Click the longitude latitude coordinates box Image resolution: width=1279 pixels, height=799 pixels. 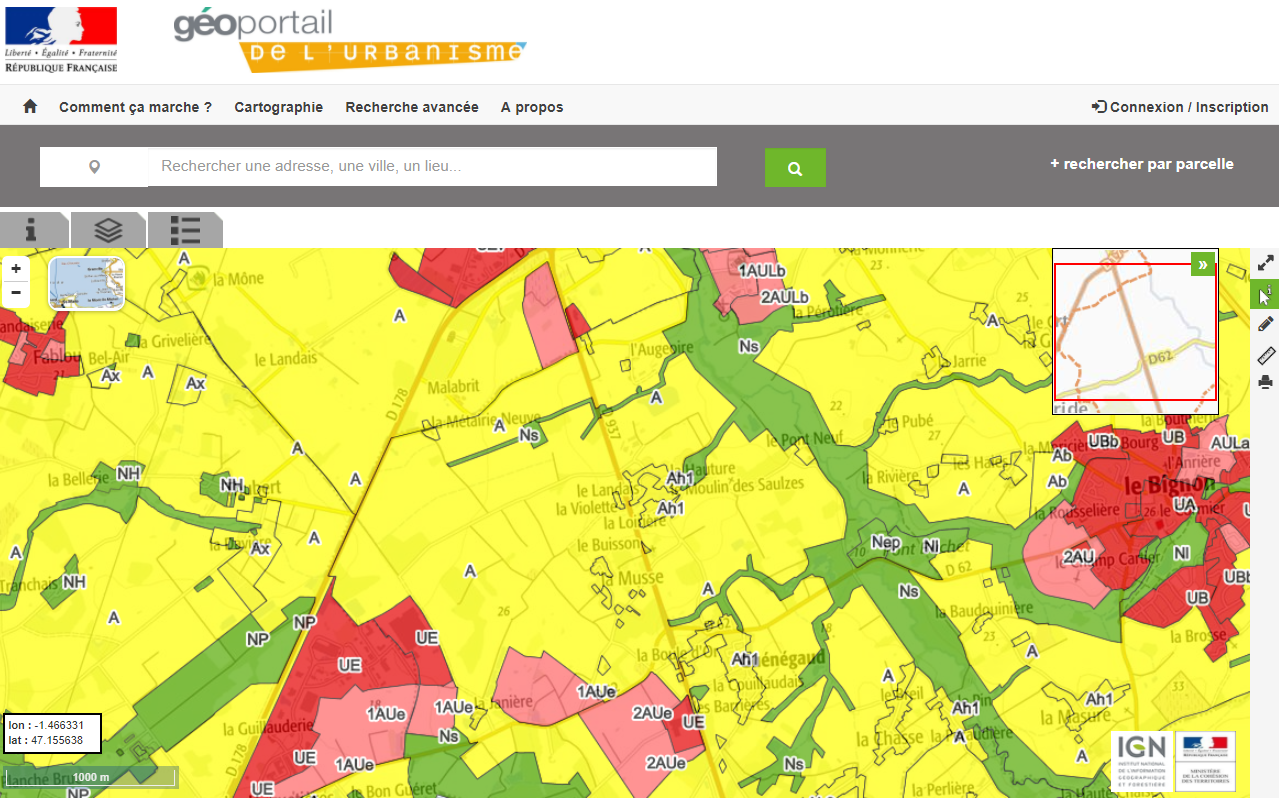coord(53,733)
